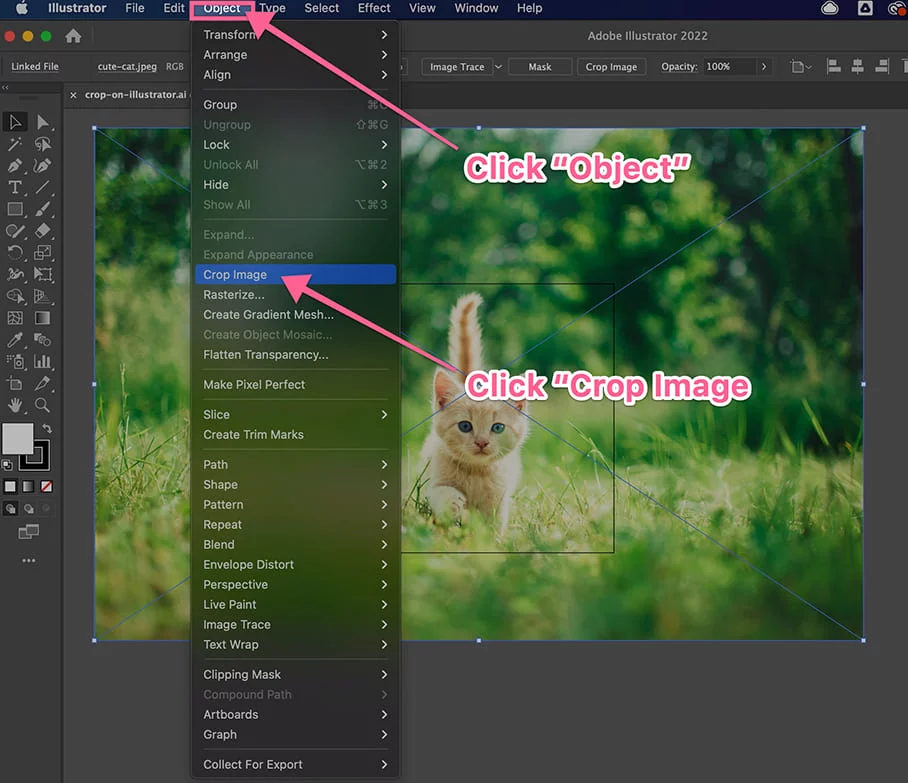Expand Opacity slider arrow
This screenshot has height=783, width=908.
764,67
